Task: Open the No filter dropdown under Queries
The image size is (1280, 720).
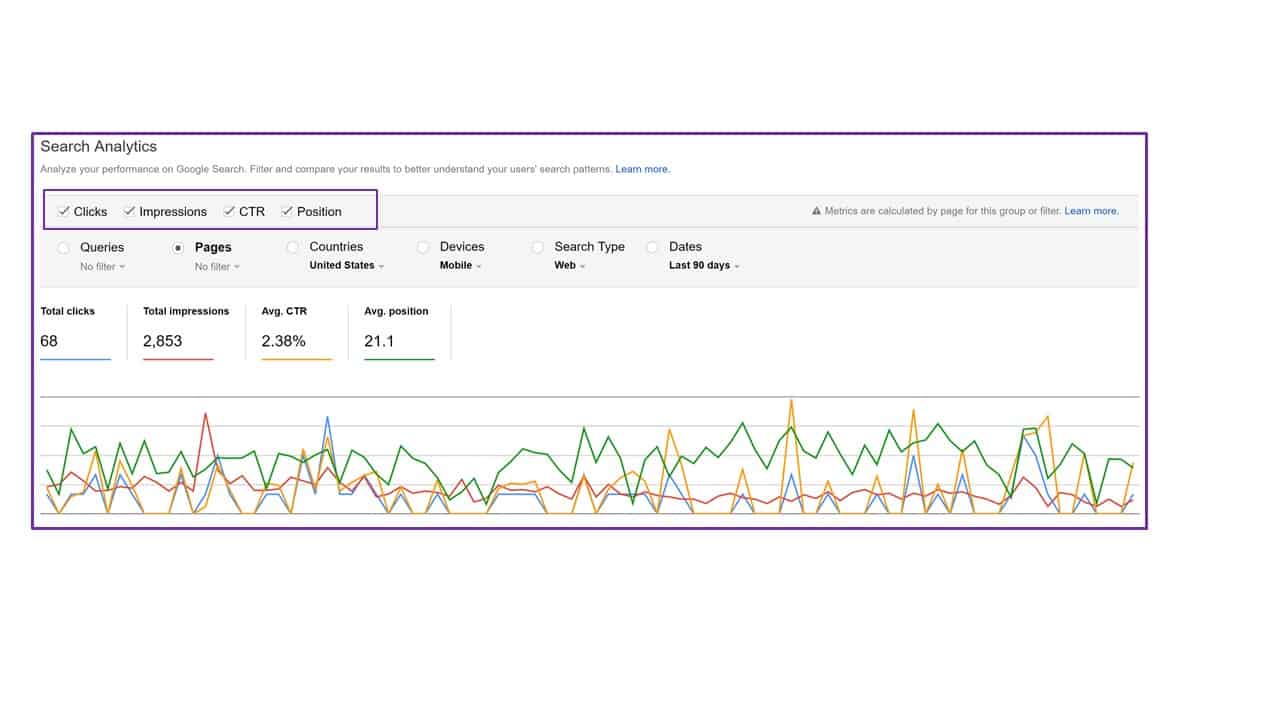Action: (x=102, y=266)
